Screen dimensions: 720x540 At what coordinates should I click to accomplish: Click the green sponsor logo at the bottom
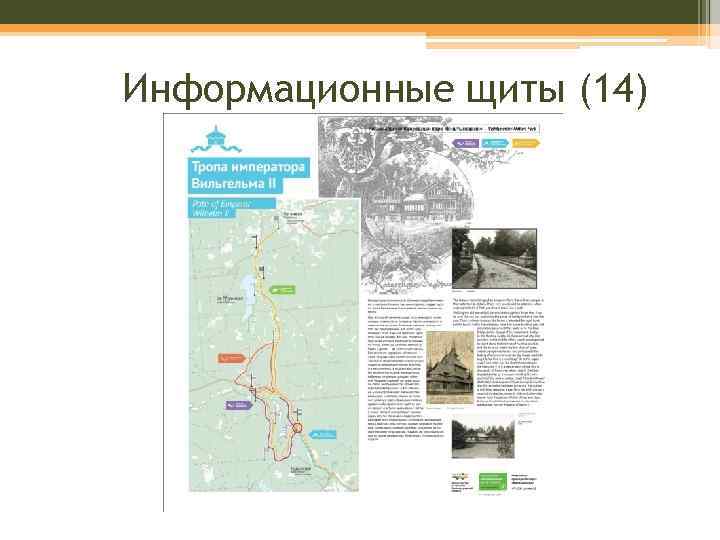(493, 482)
